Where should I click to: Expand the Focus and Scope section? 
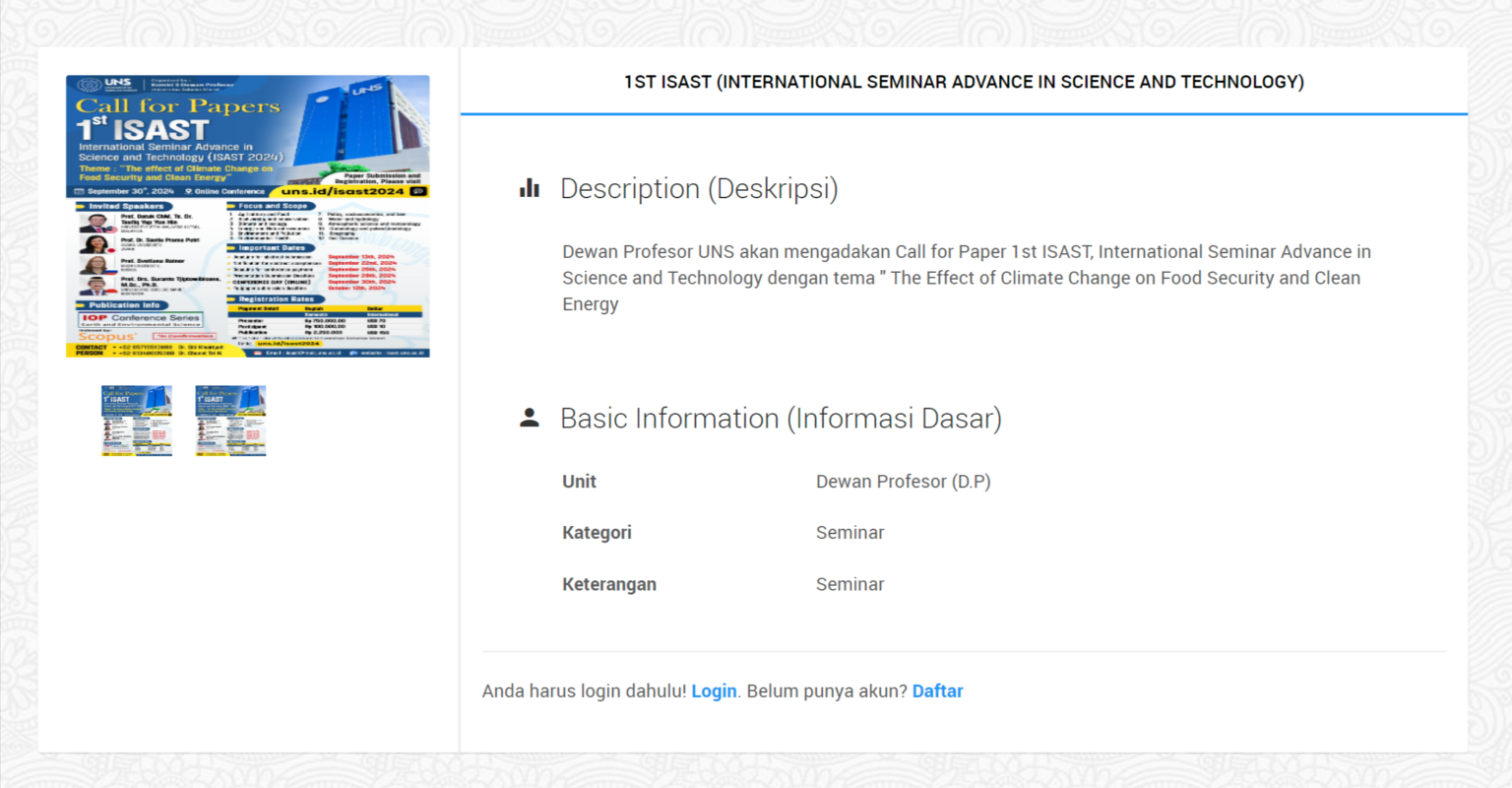point(276,206)
